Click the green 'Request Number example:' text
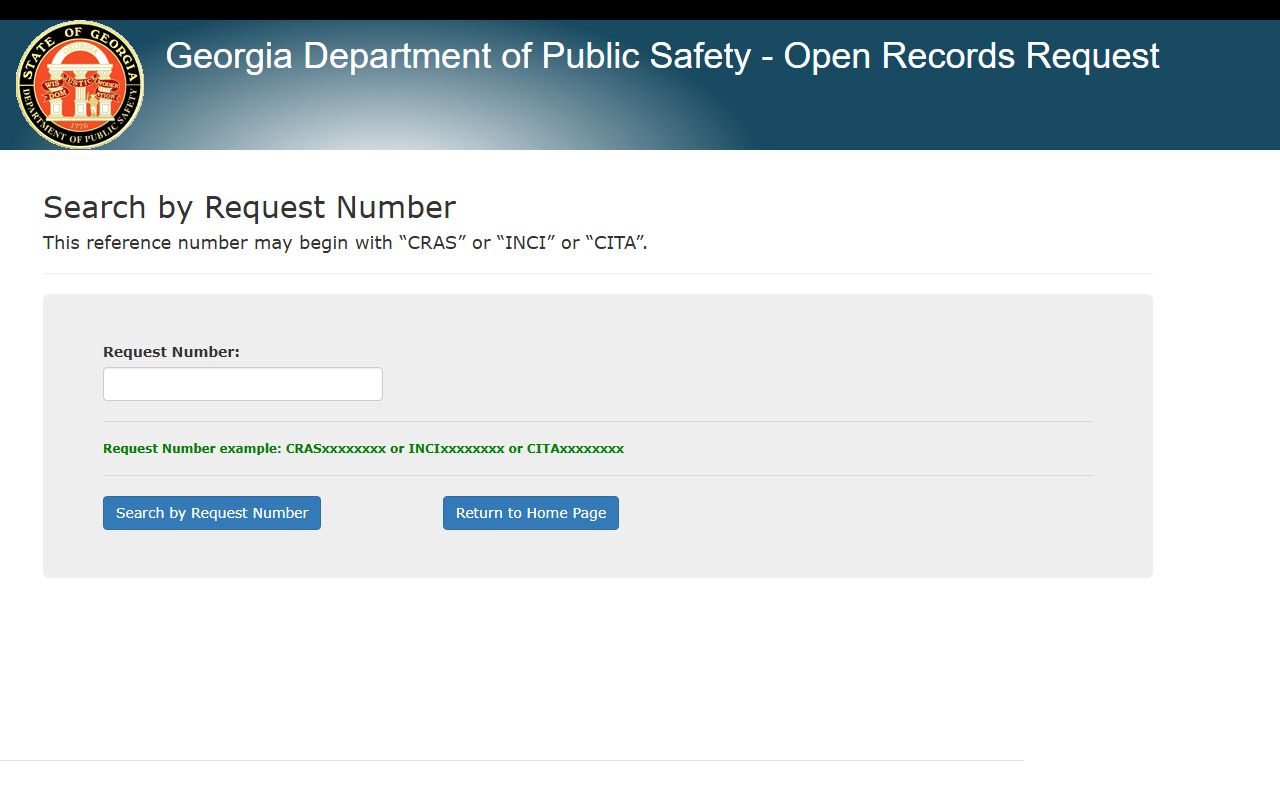 tap(192, 449)
